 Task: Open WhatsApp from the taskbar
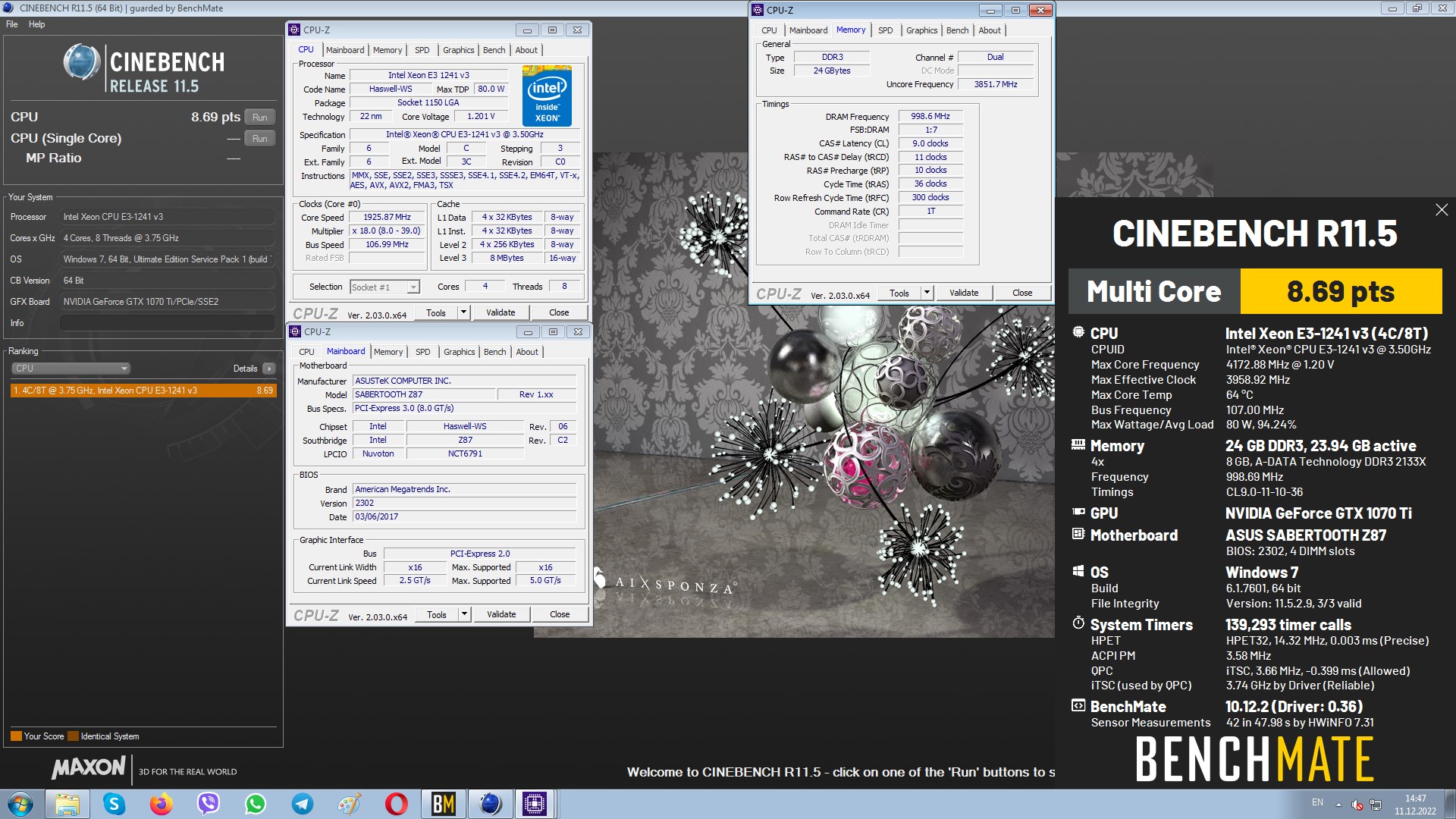[256, 804]
